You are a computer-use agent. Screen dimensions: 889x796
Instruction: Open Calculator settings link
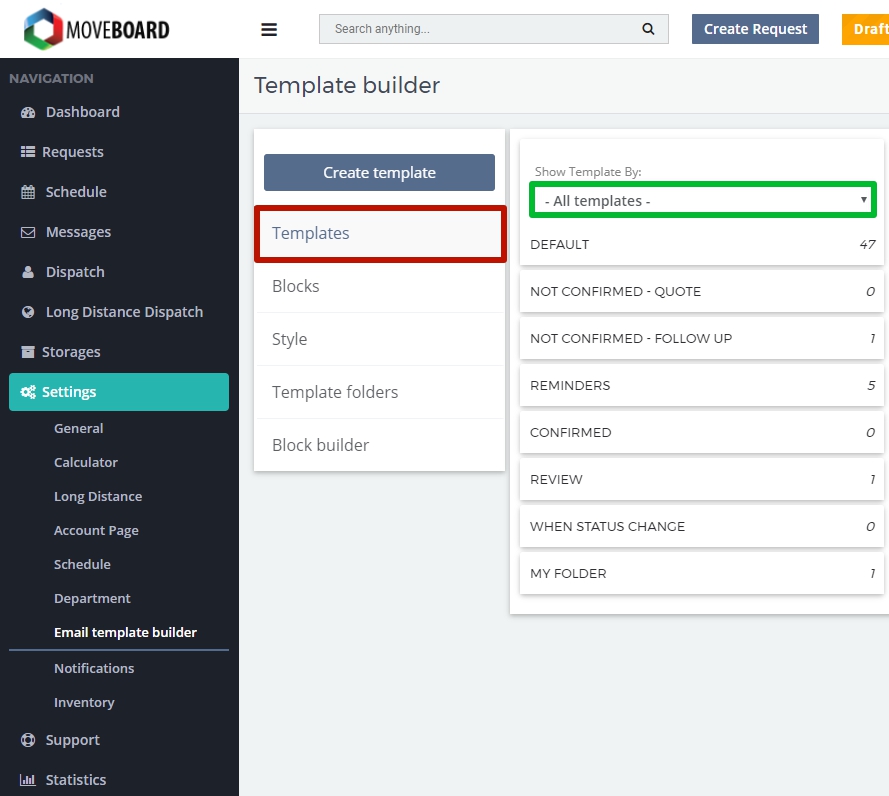click(x=86, y=463)
